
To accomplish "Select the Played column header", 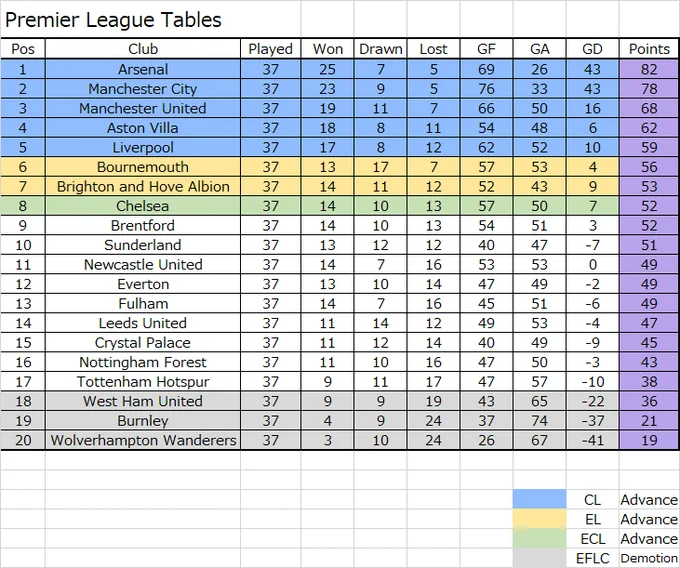I will tap(271, 49).
